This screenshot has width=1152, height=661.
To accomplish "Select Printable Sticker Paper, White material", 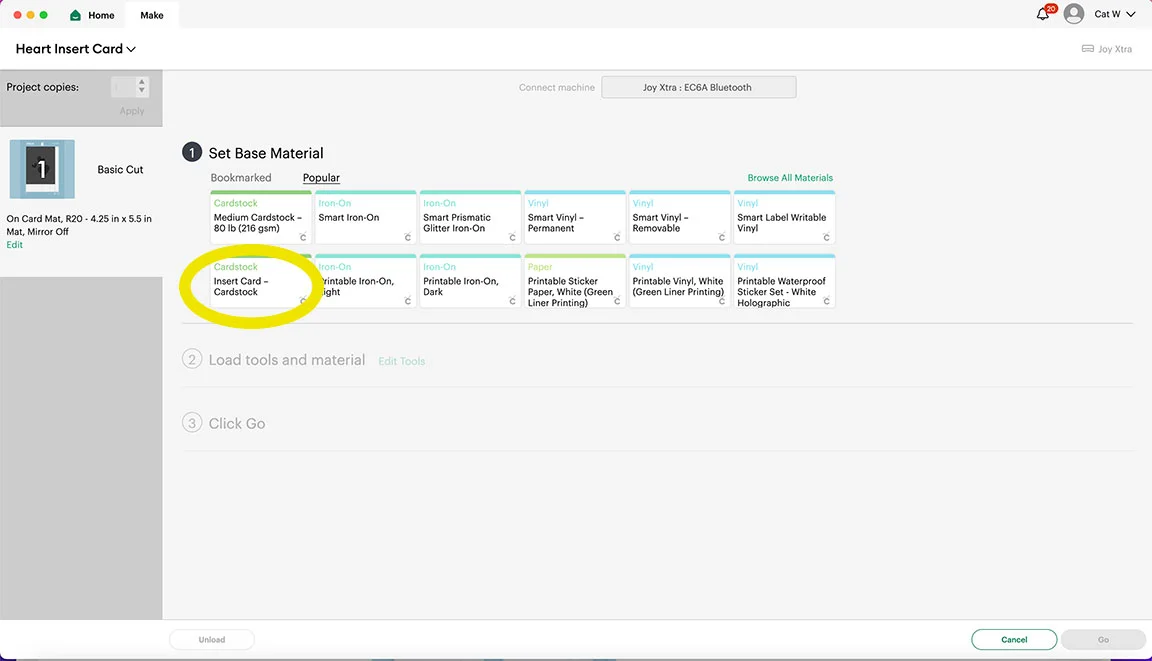I will pyautogui.click(x=575, y=281).
